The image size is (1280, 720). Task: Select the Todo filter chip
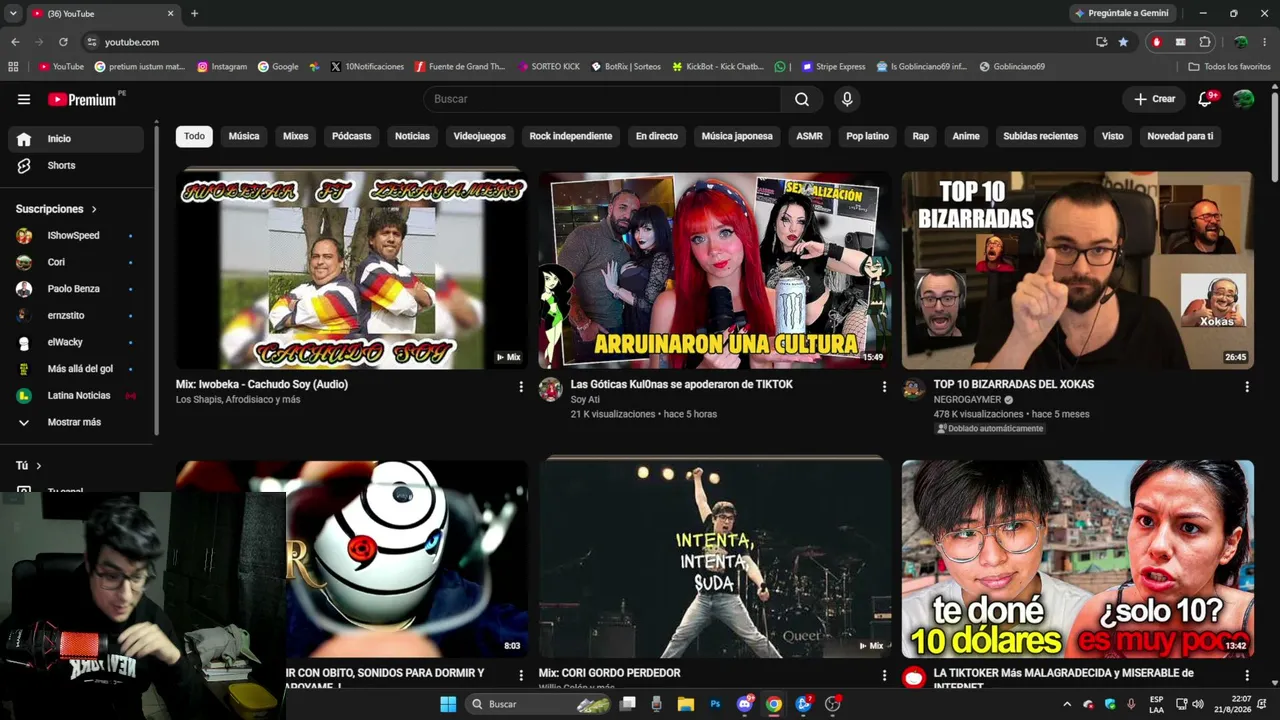[x=194, y=136]
